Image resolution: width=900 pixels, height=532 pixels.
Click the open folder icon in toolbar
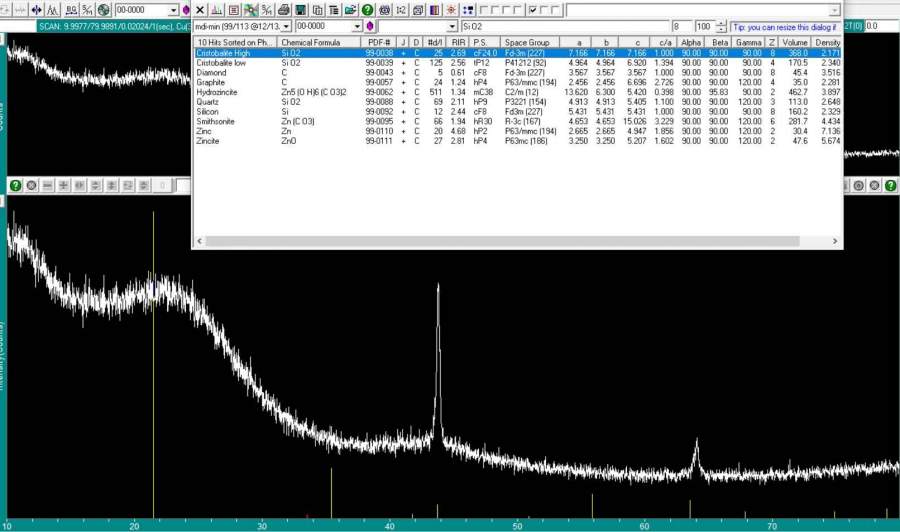351,10
